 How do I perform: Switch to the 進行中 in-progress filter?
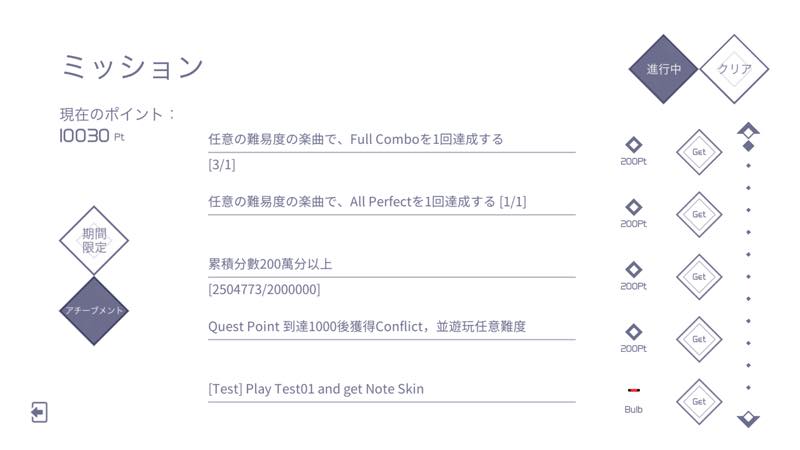663,69
